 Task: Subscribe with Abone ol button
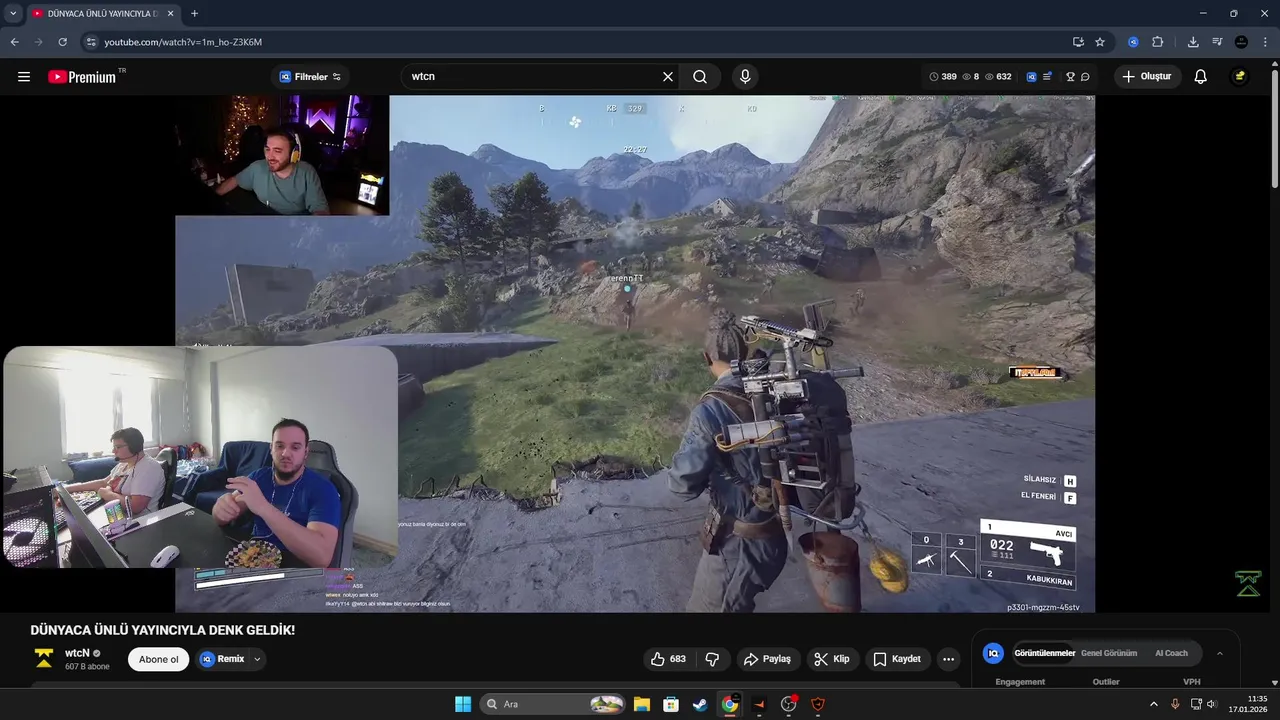tap(158, 659)
